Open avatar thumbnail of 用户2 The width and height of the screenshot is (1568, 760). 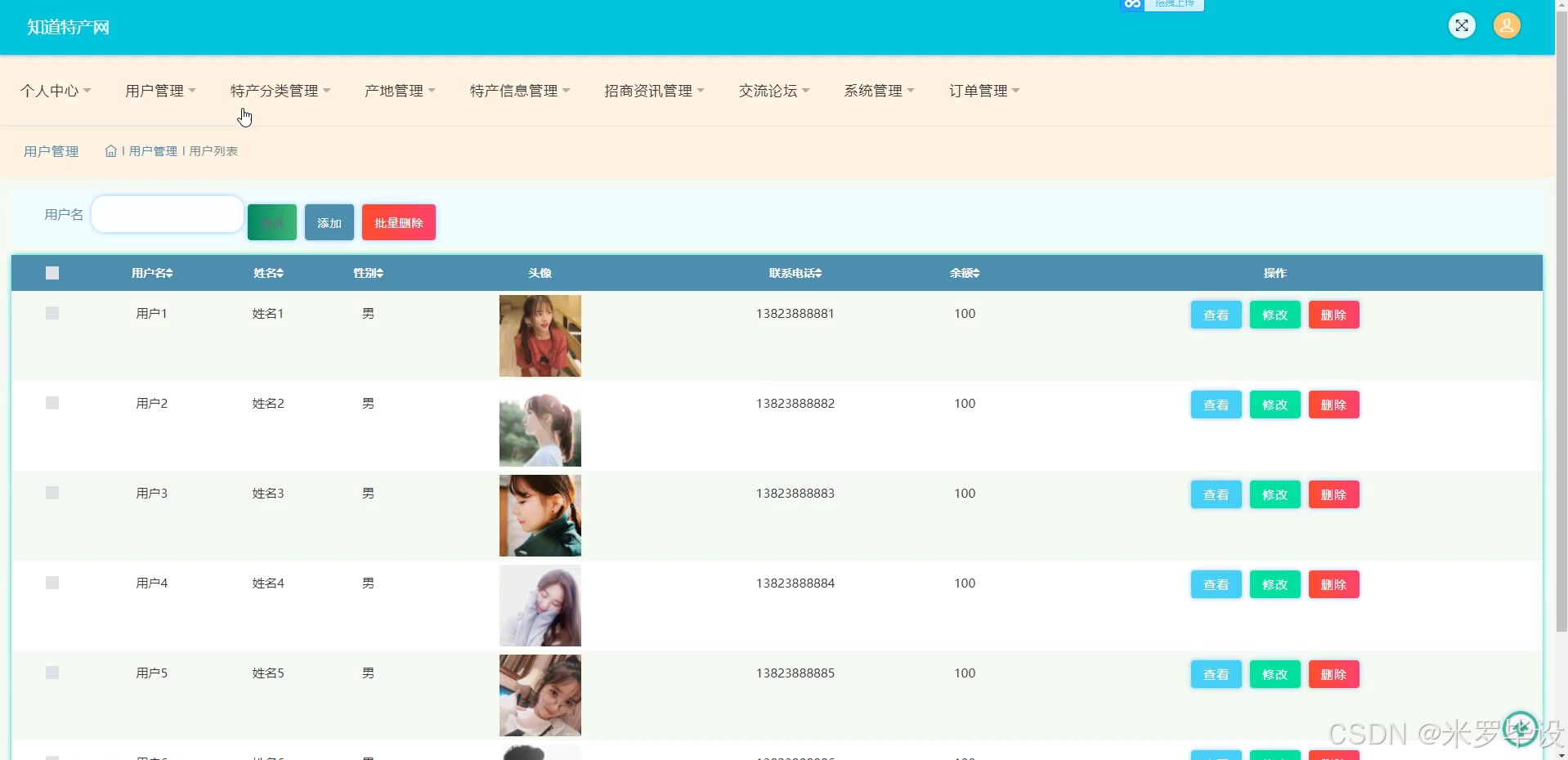tap(540, 426)
